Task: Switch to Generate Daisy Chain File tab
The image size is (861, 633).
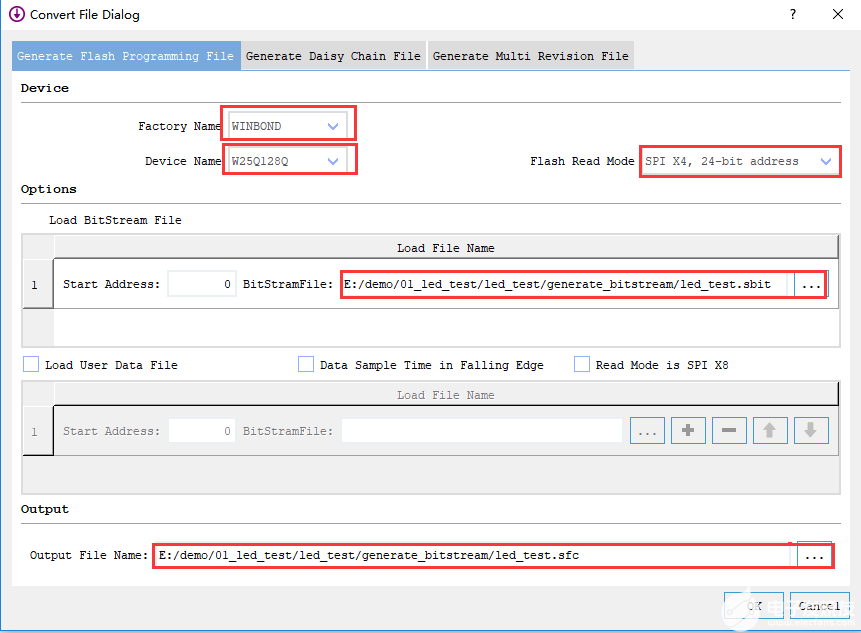Action: tap(333, 56)
